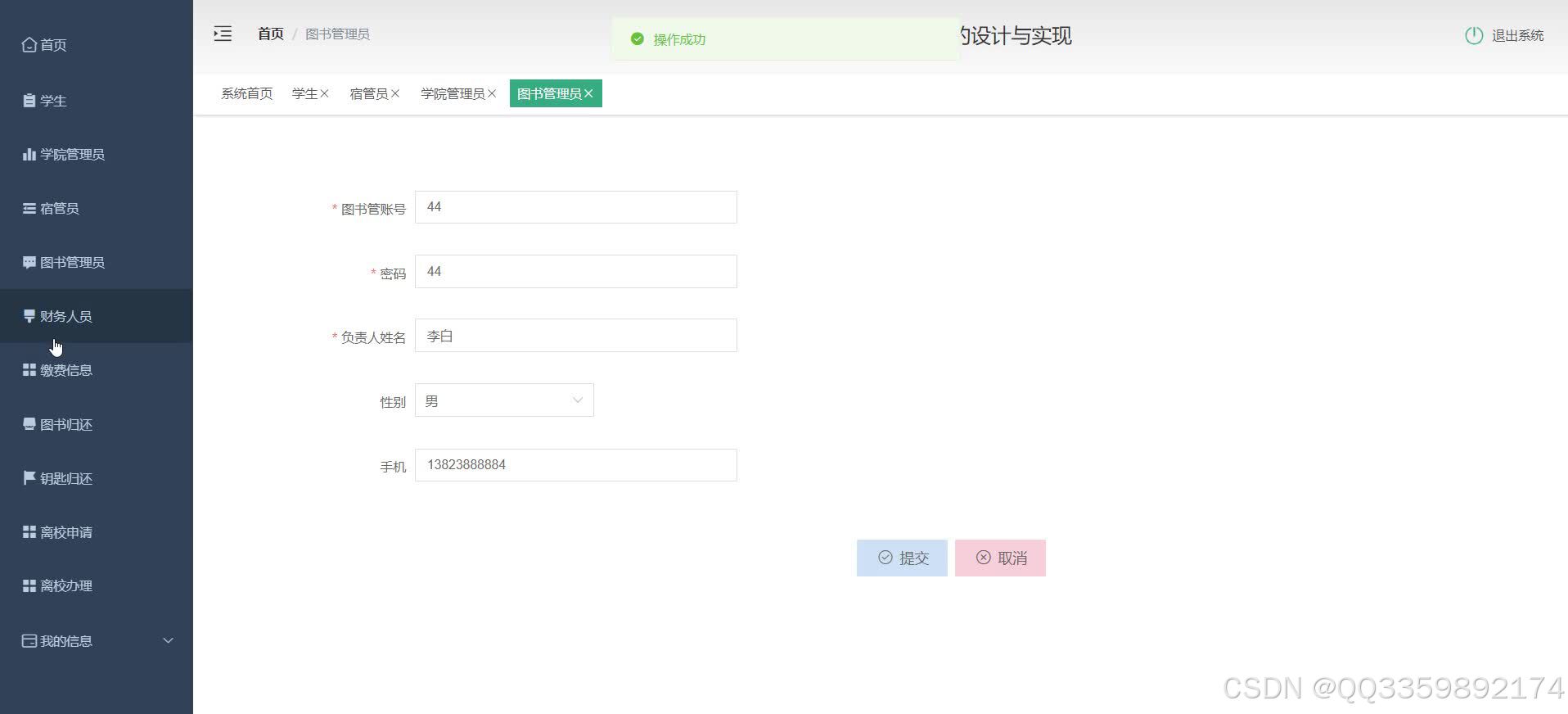
Task: Open 离校办理 sidebar menu item
Action: [x=97, y=585]
